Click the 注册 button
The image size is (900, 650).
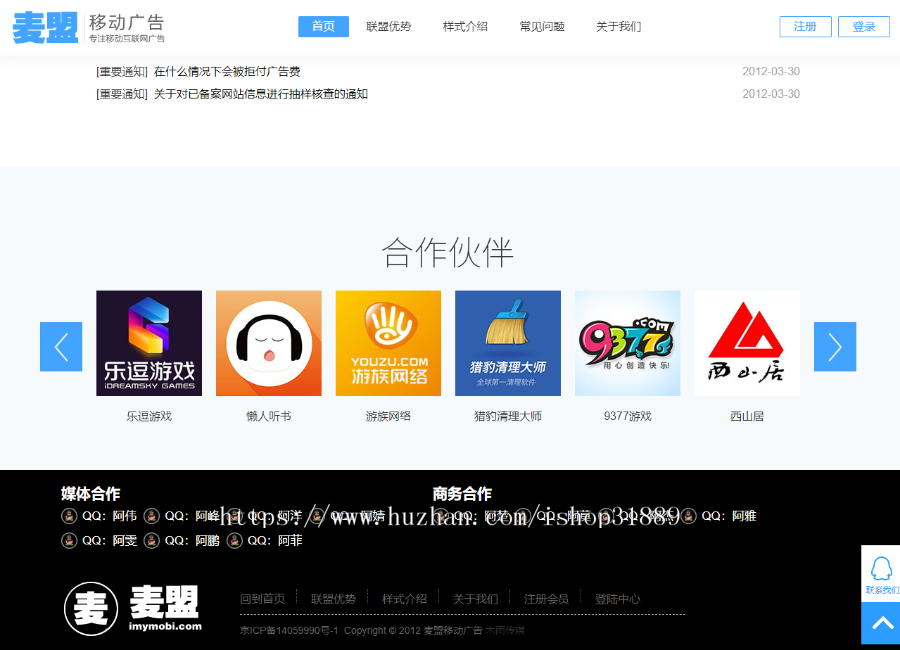[x=805, y=26]
